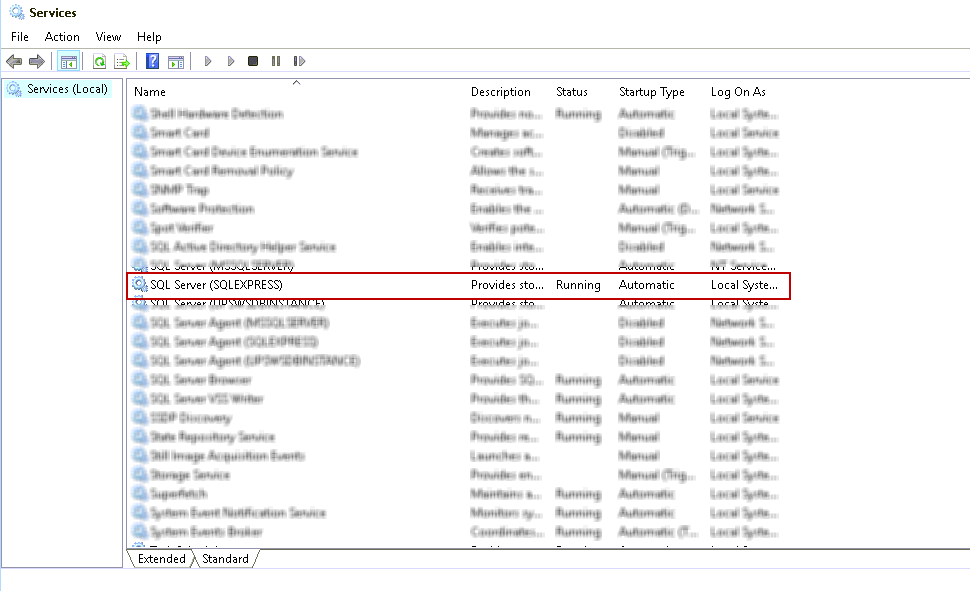Restart the service using the Restart icon
This screenshot has height=591, width=970.
[299, 61]
